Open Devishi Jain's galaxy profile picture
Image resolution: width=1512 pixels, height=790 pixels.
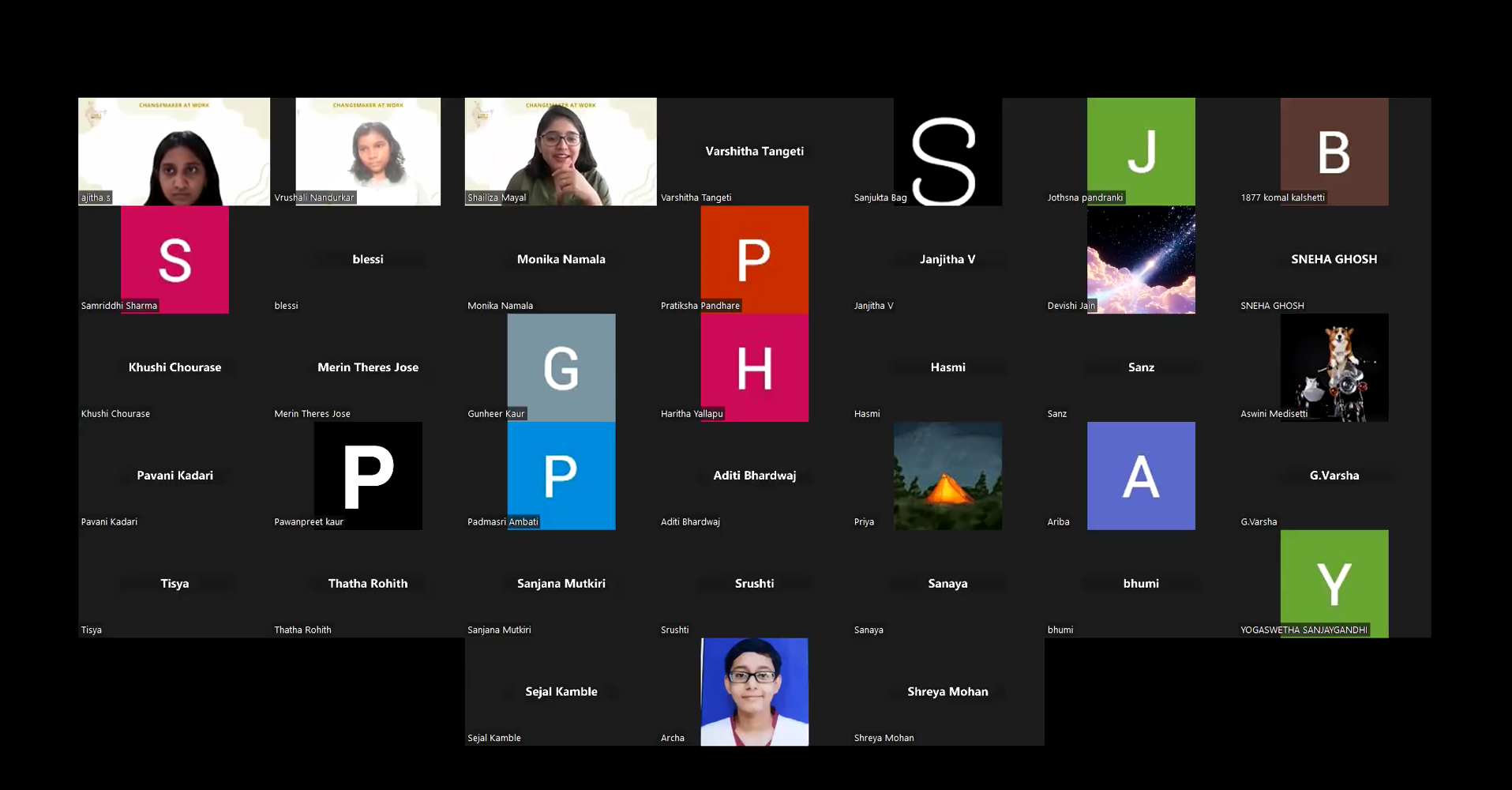(x=1141, y=260)
